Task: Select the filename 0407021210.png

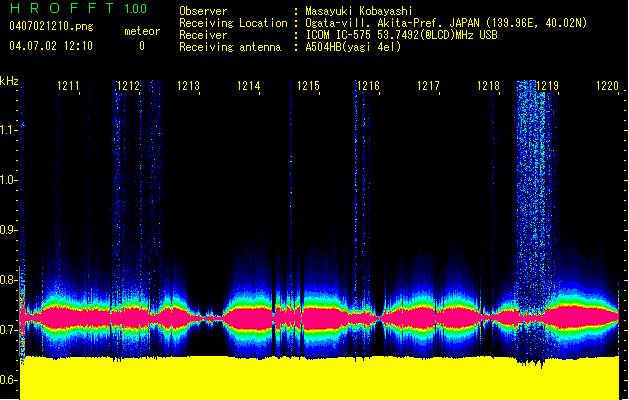Action: pyautogui.click(x=51, y=26)
